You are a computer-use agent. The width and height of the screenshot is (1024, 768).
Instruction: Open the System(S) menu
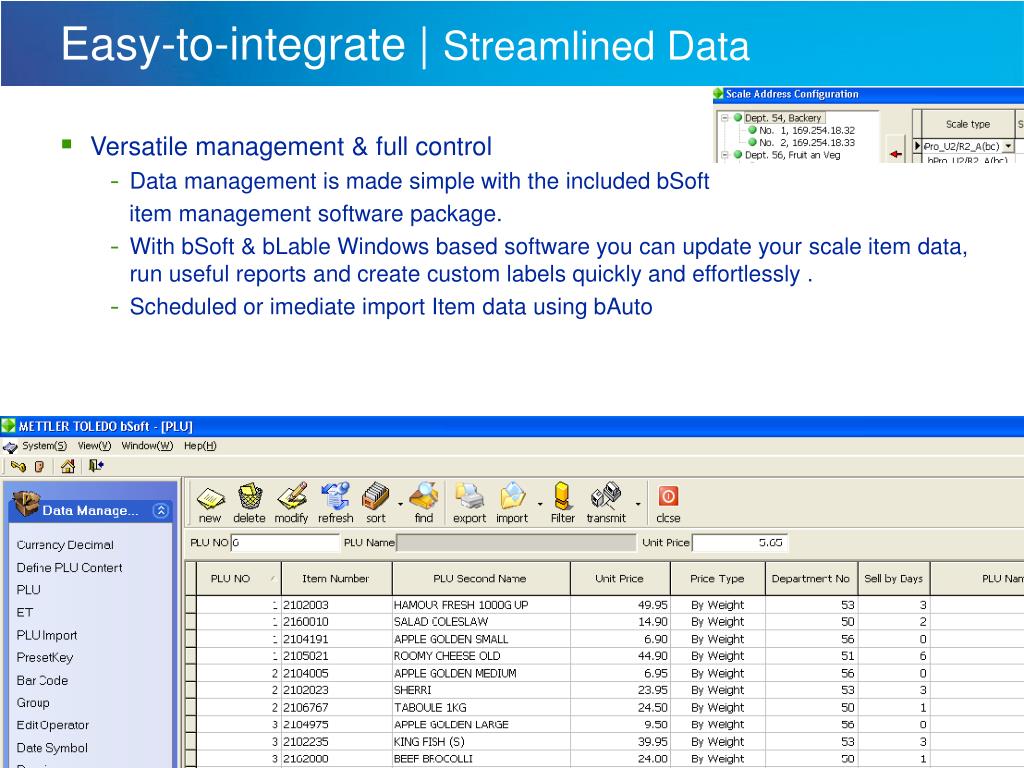[x=44, y=446]
